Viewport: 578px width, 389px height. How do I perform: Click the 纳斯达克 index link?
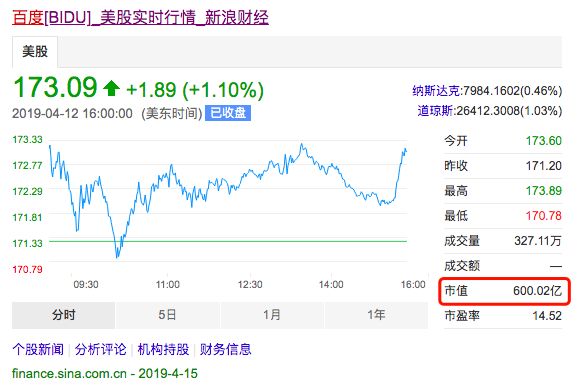[436, 91]
